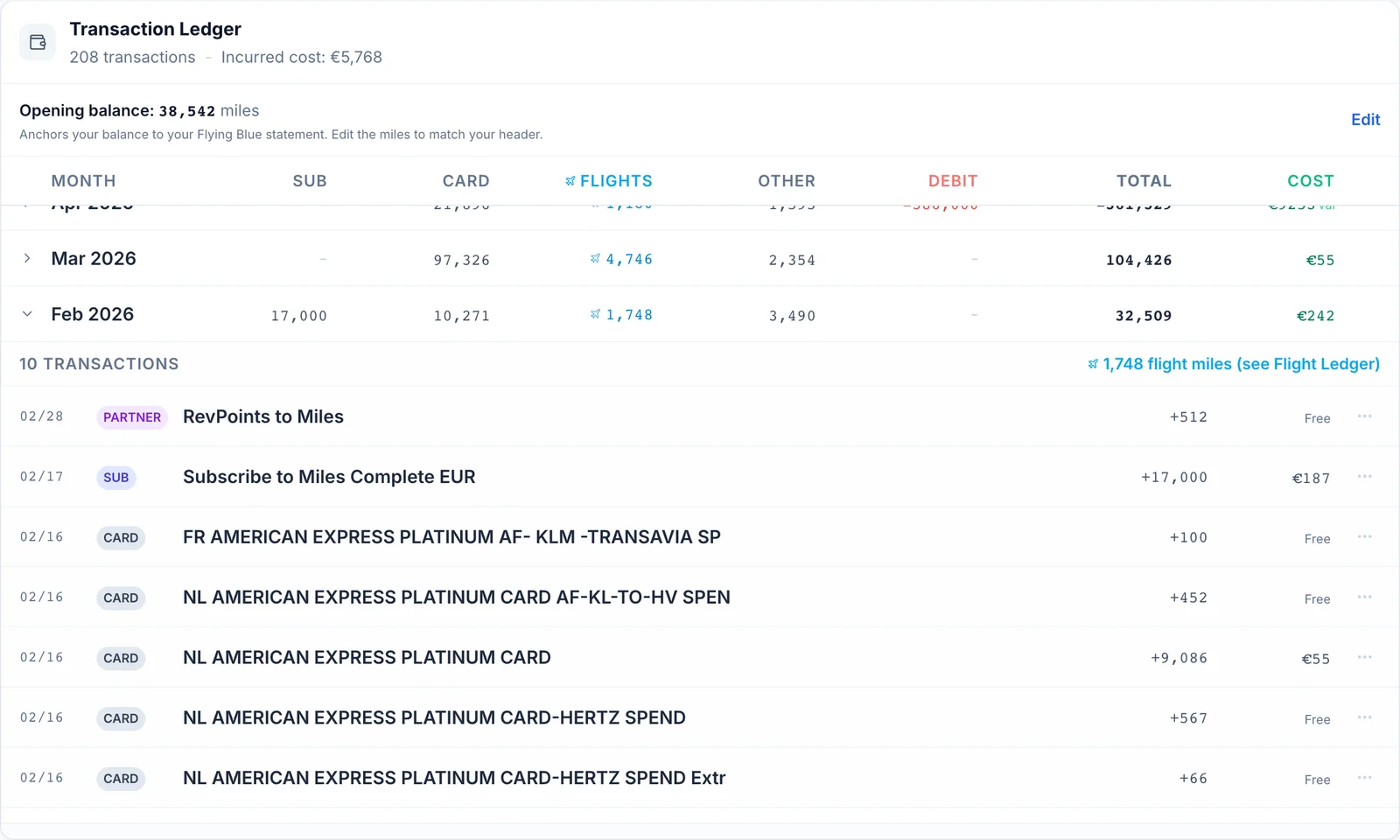
Task: Click the Mar 2026 cost €55
Action: click(x=1319, y=260)
